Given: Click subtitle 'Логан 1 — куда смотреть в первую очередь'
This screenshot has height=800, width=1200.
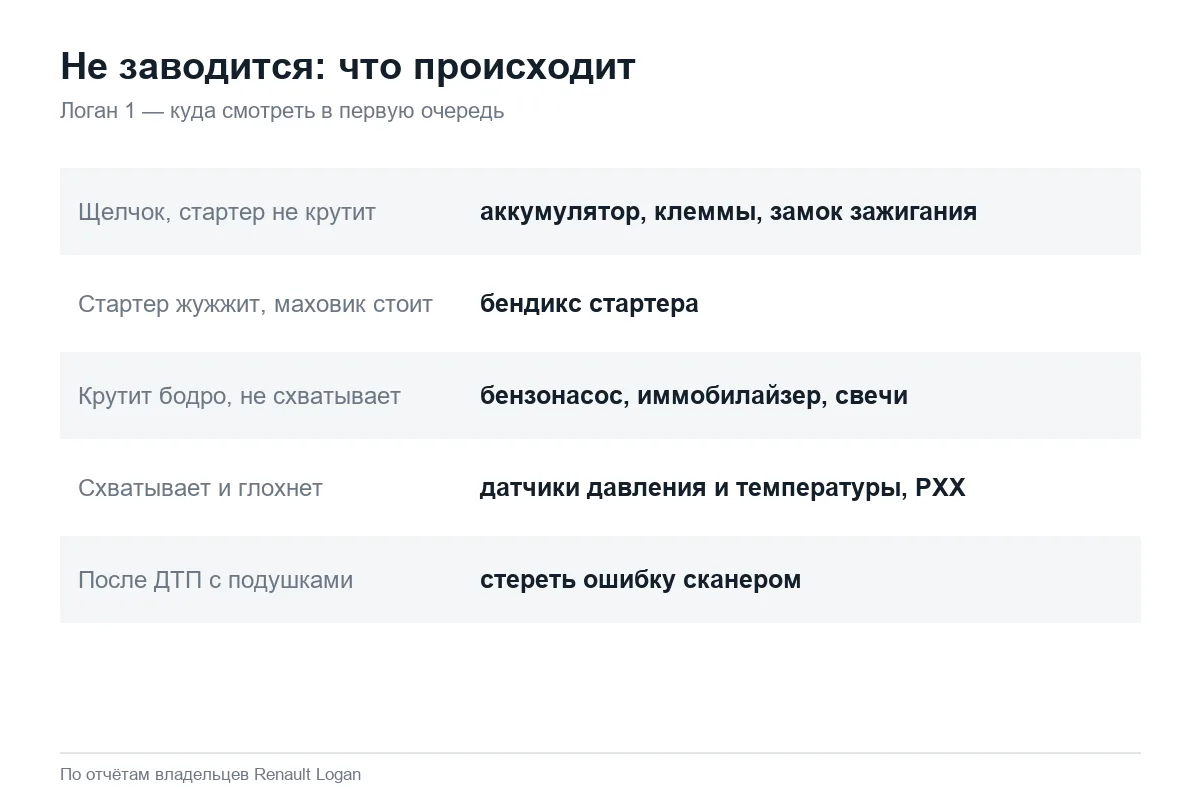Looking at the screenshot, I should pos(282,111).
